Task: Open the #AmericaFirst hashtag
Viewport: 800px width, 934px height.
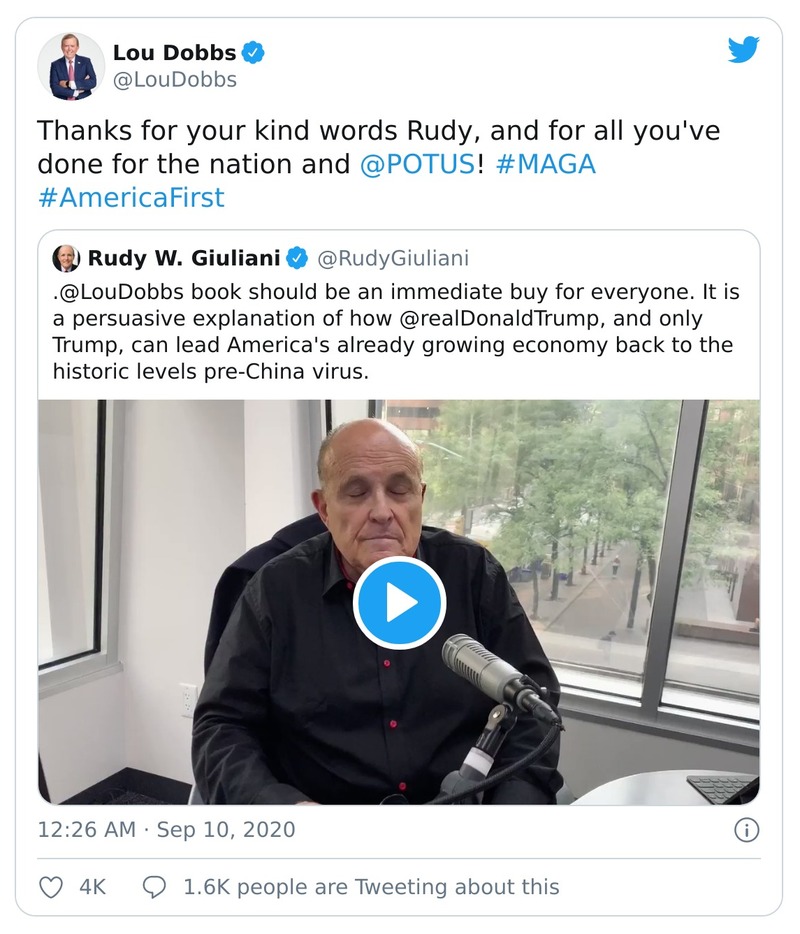Action: (131, 197)
